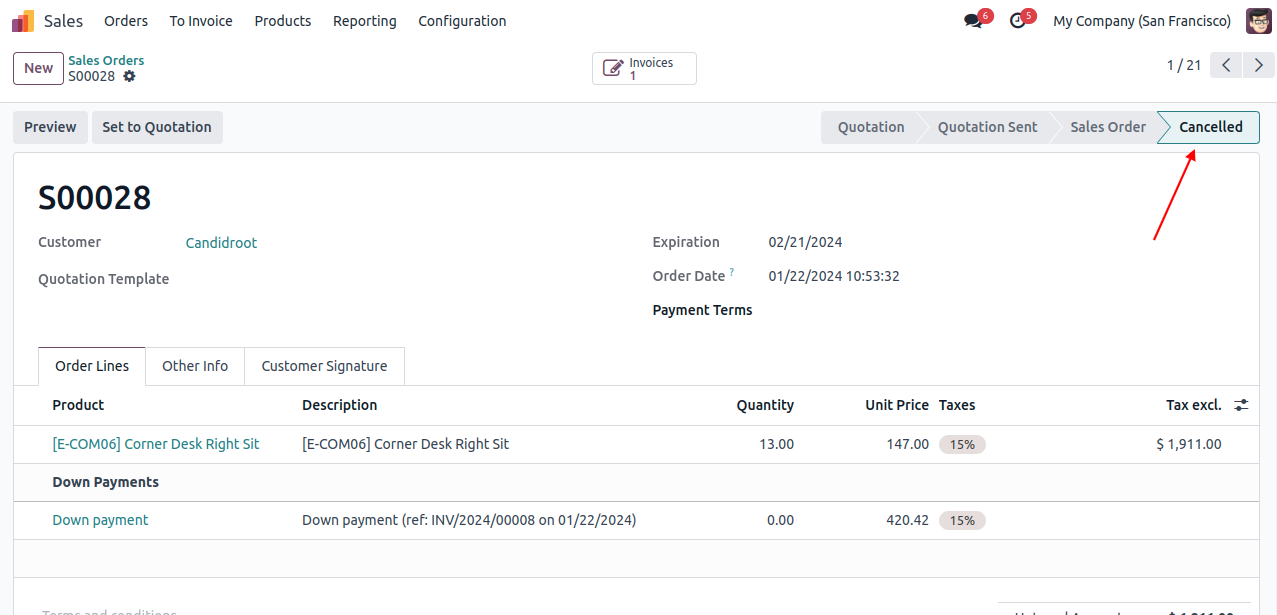The height and width of the screenshot is (615, 1277).
Task: Expand the Reporting menu
Action: (364, 21)
